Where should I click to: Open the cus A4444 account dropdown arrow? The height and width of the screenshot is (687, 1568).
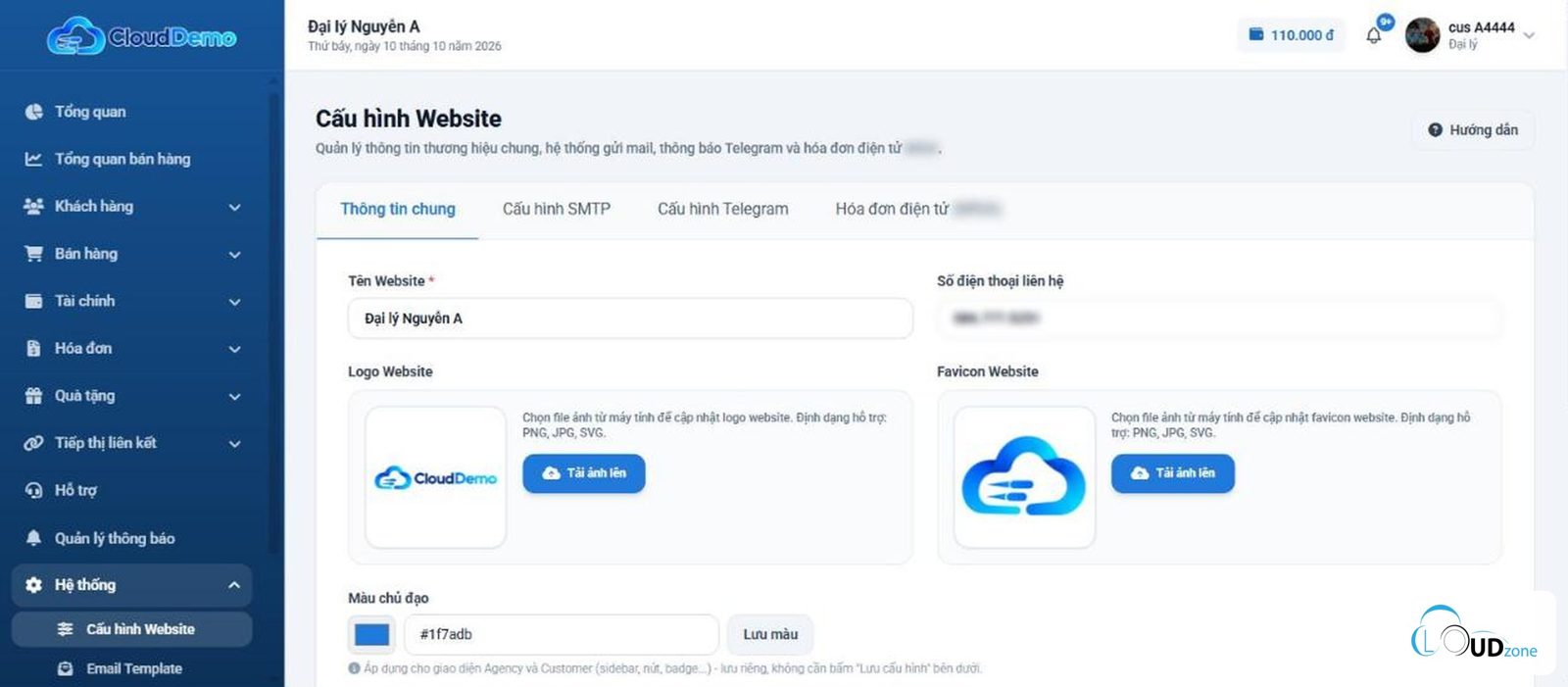[1529, 35]
